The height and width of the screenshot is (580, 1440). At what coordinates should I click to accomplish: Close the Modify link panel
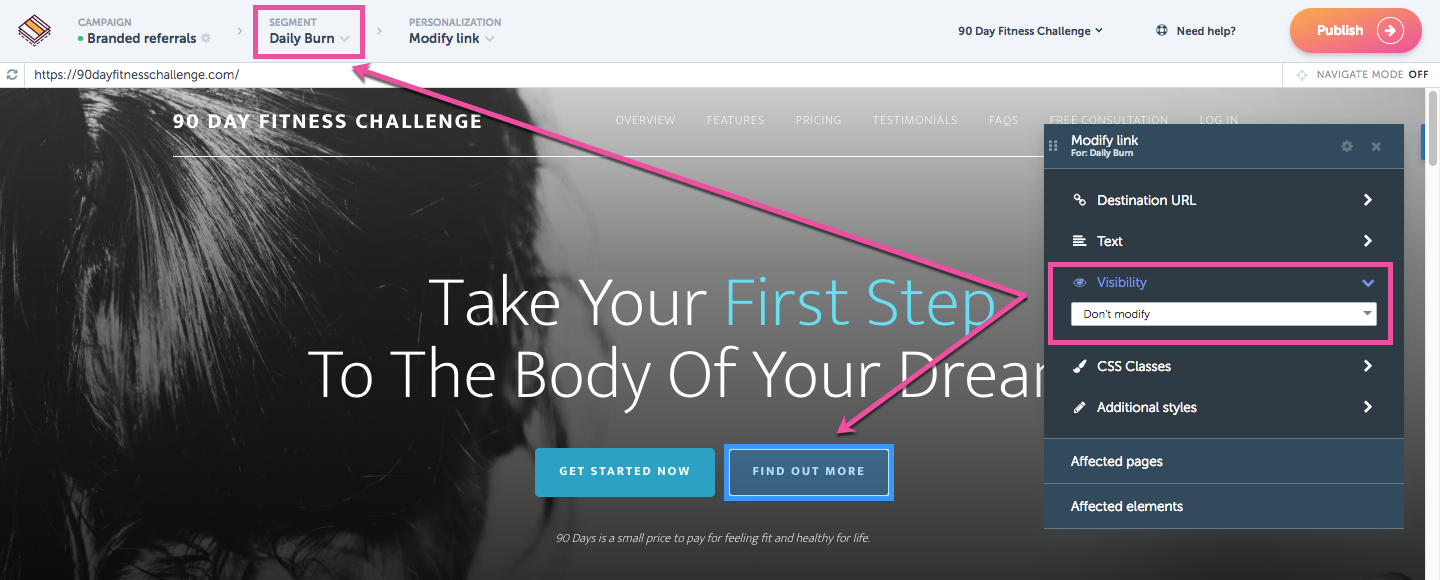[x=1376, y=146]
